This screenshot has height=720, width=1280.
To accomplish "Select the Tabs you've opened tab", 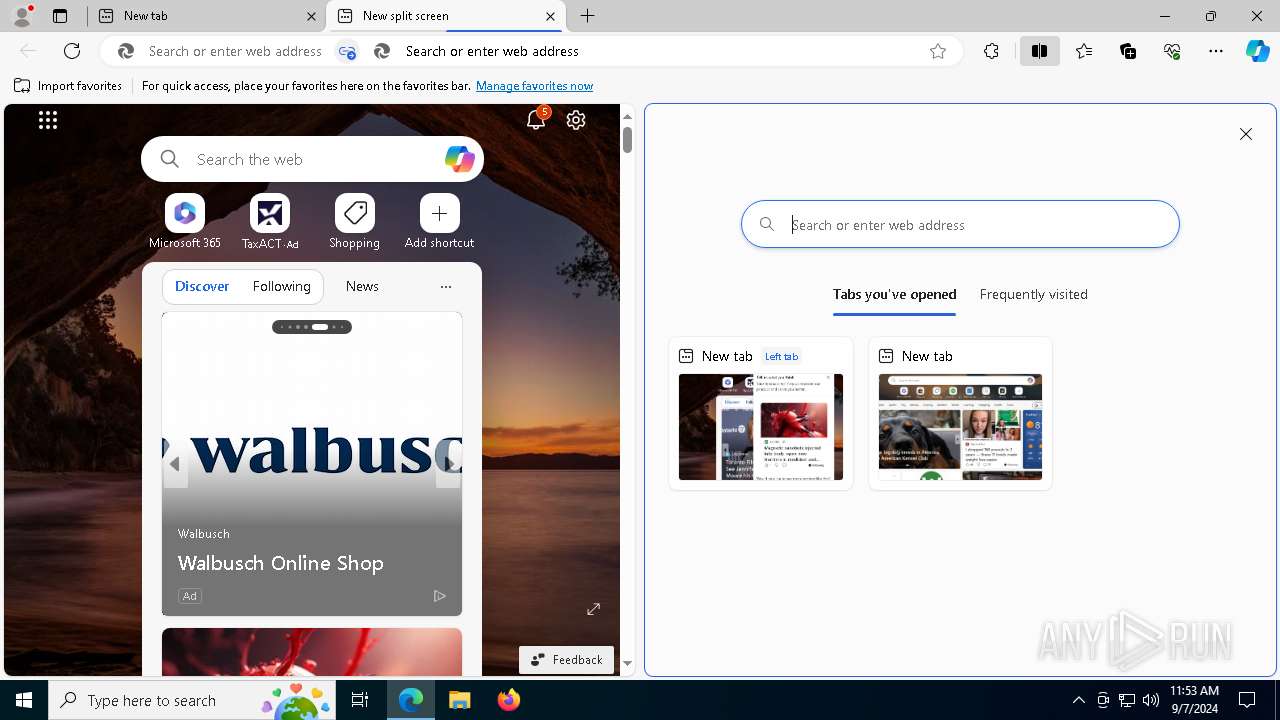I will tap(895, 295).
